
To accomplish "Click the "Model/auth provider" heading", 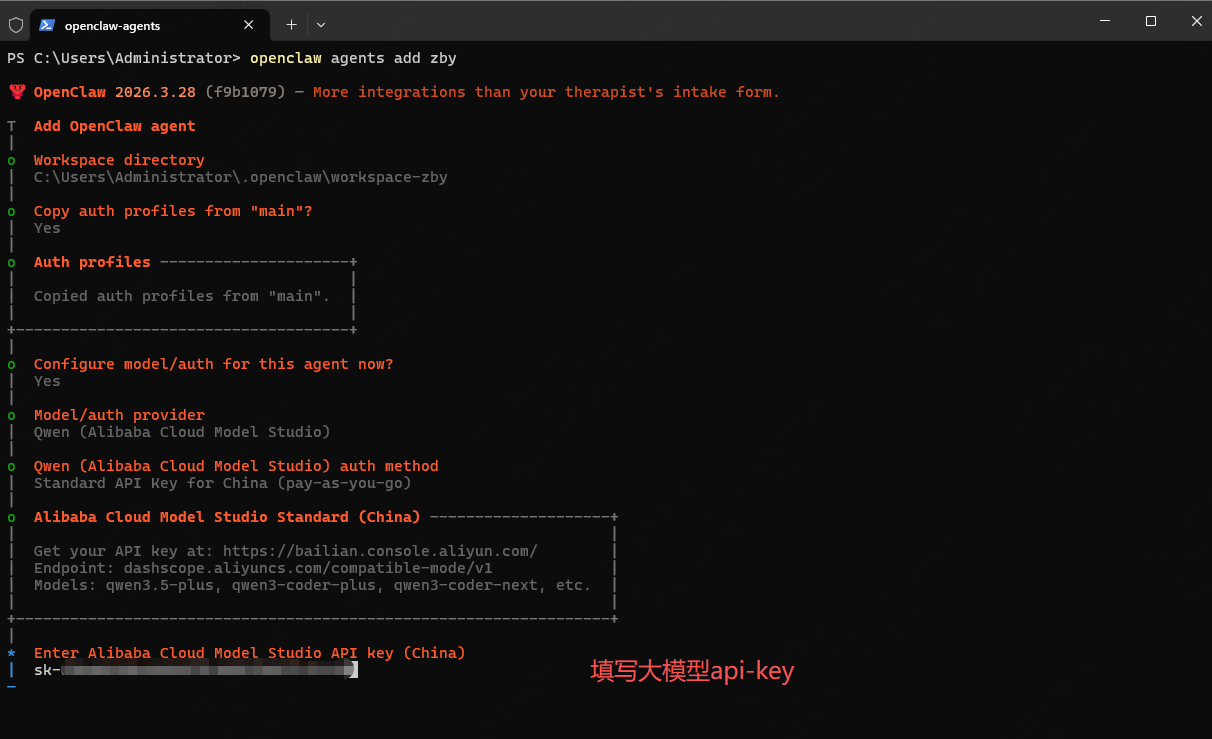I will [x=119, y=415].
